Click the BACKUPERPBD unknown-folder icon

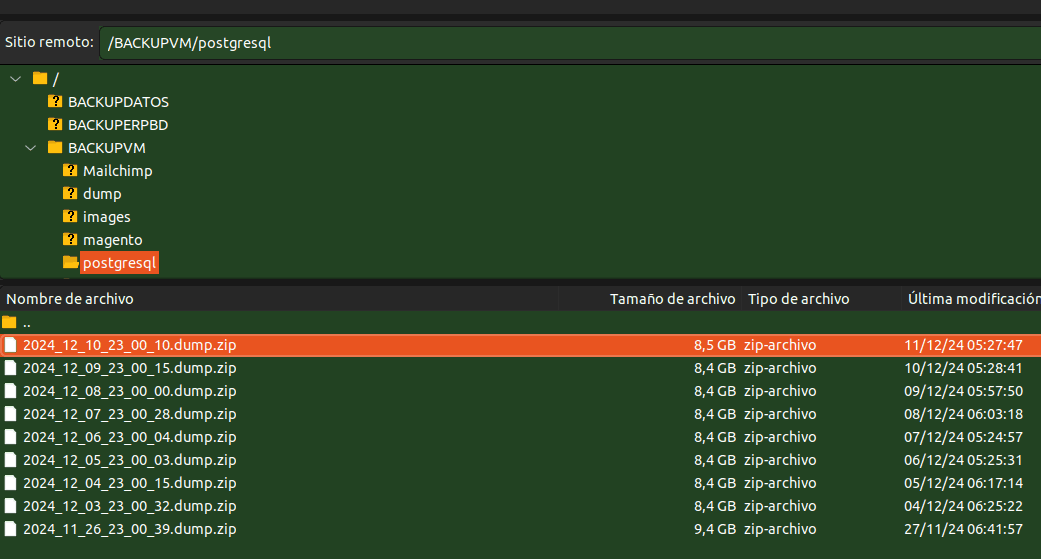pyautogui.click(x=55, y=125)
